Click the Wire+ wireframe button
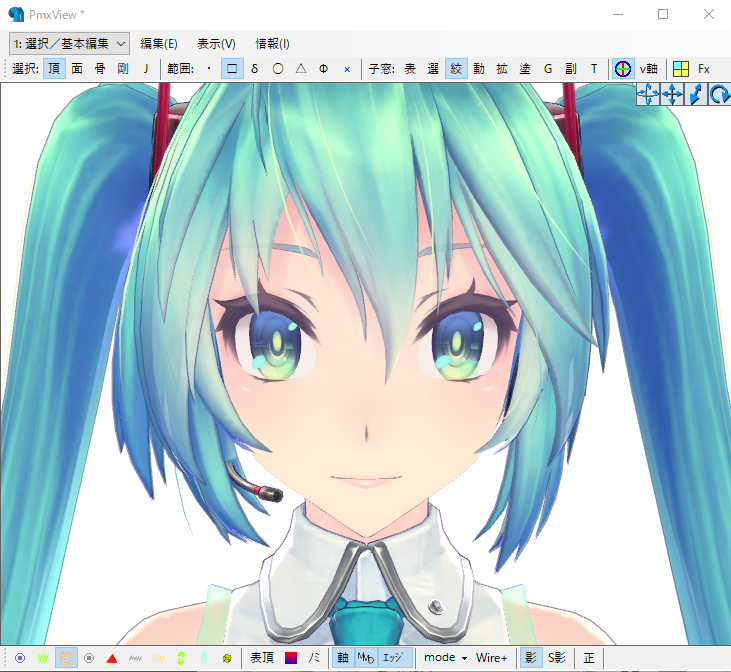This screenshot has width=731, height=672. [x=491, y=658]
